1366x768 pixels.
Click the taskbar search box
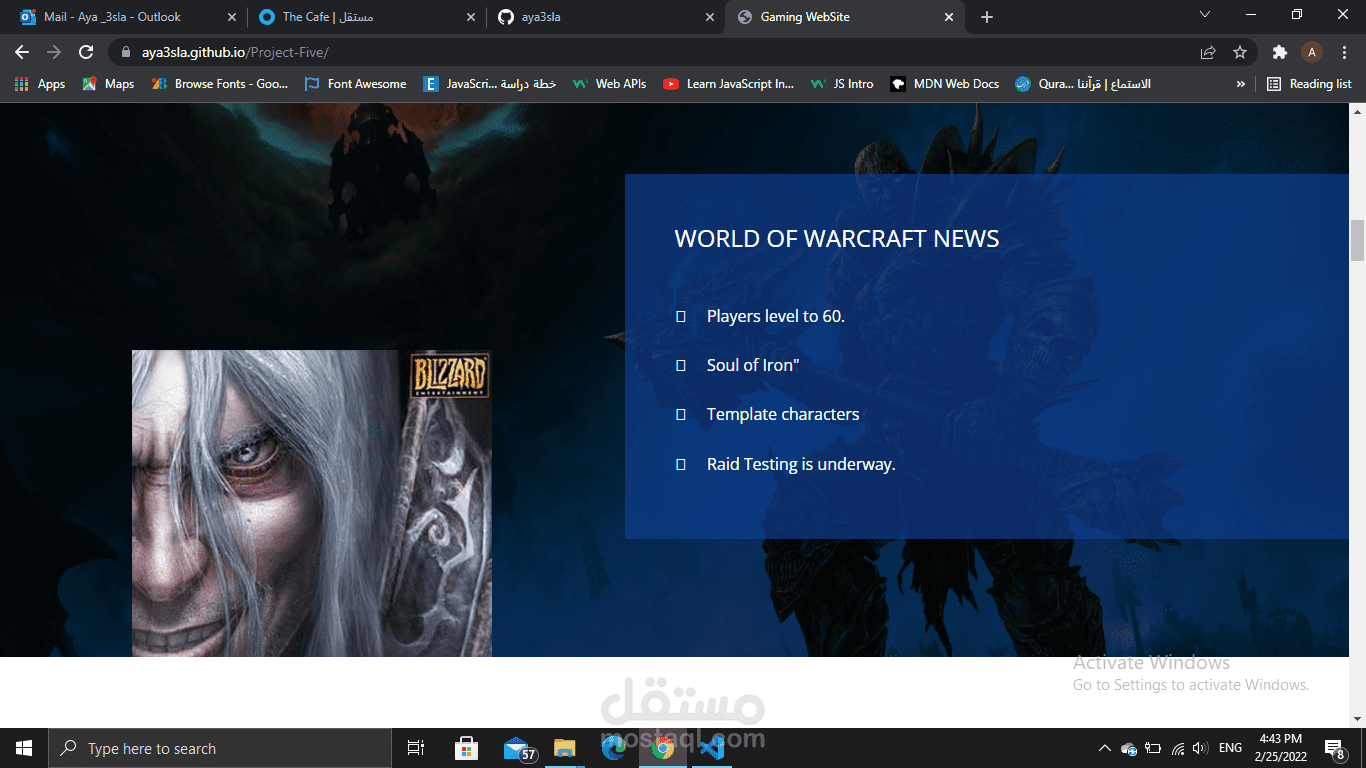pos(220,748)
